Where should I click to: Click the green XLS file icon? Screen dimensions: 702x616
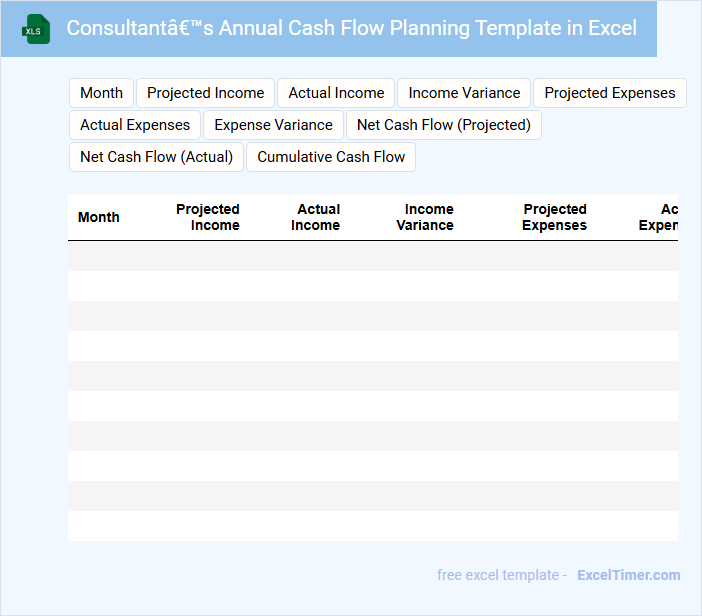(x=37, y=29)
